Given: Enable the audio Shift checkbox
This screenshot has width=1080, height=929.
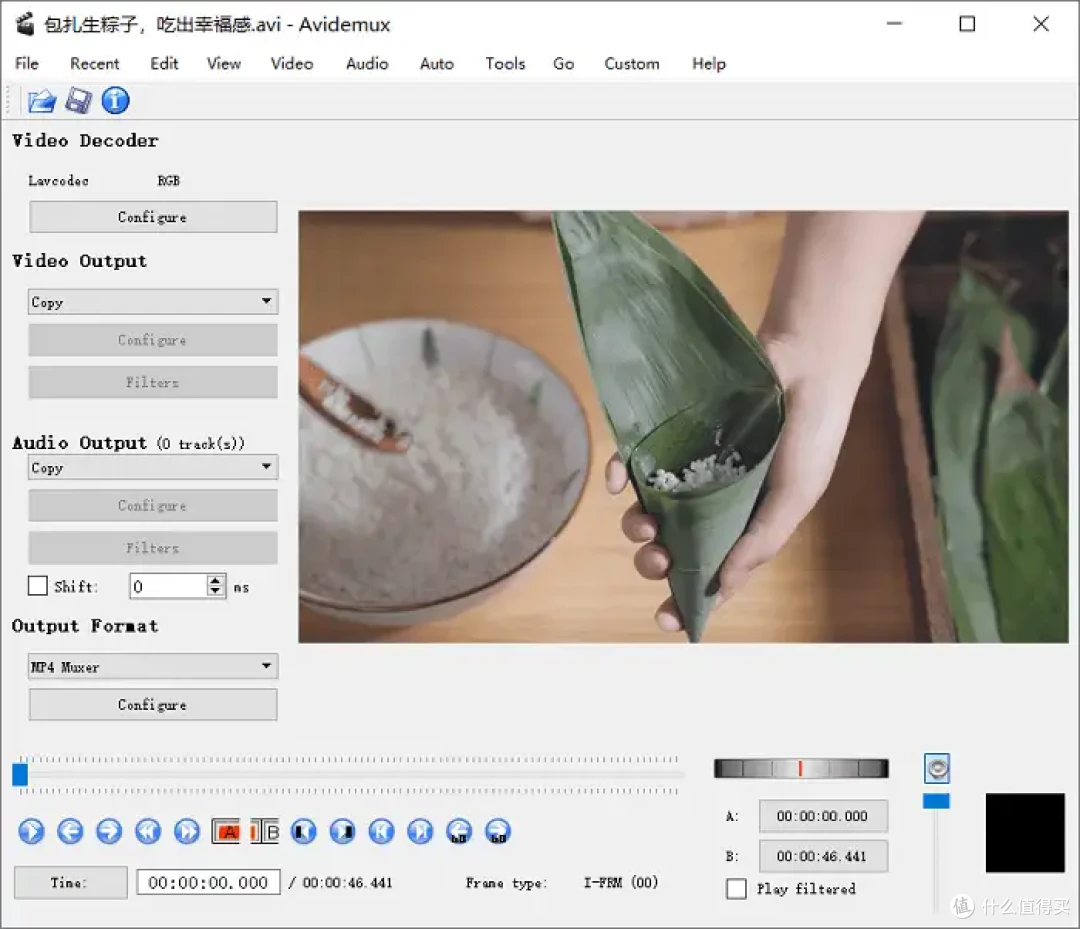Looking at the screenshot, I should tap(38, 586).
